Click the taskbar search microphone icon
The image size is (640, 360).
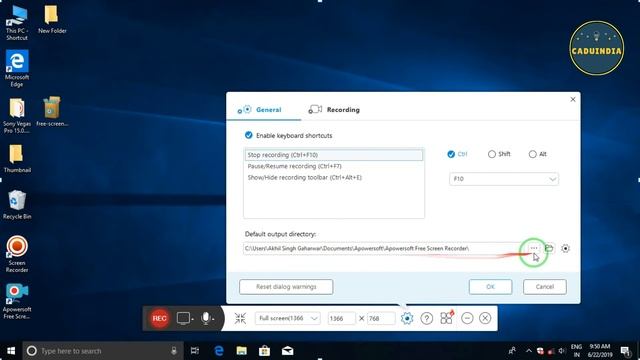[174, 351]
